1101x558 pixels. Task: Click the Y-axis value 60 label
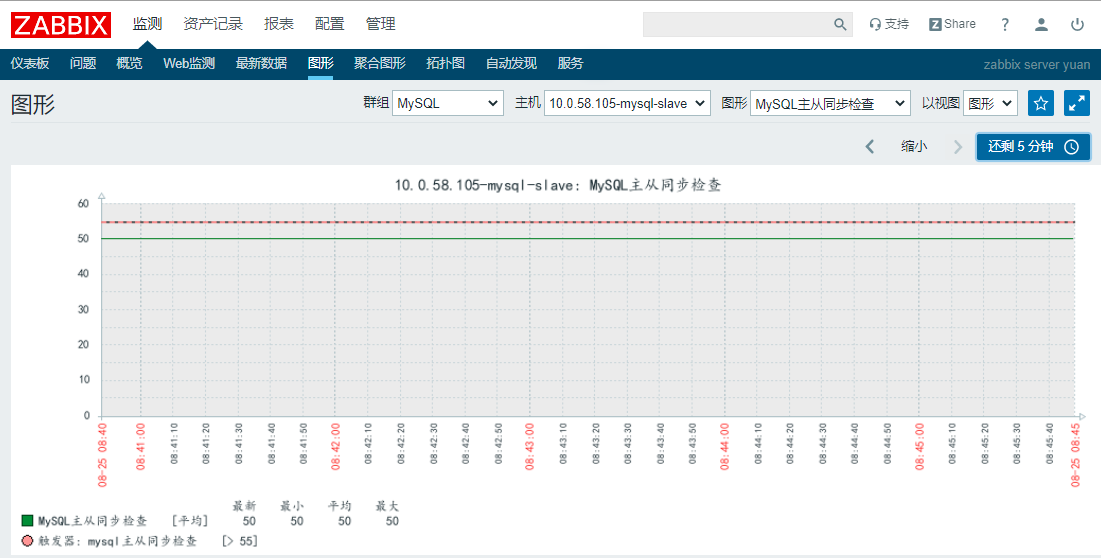(84, 204)
